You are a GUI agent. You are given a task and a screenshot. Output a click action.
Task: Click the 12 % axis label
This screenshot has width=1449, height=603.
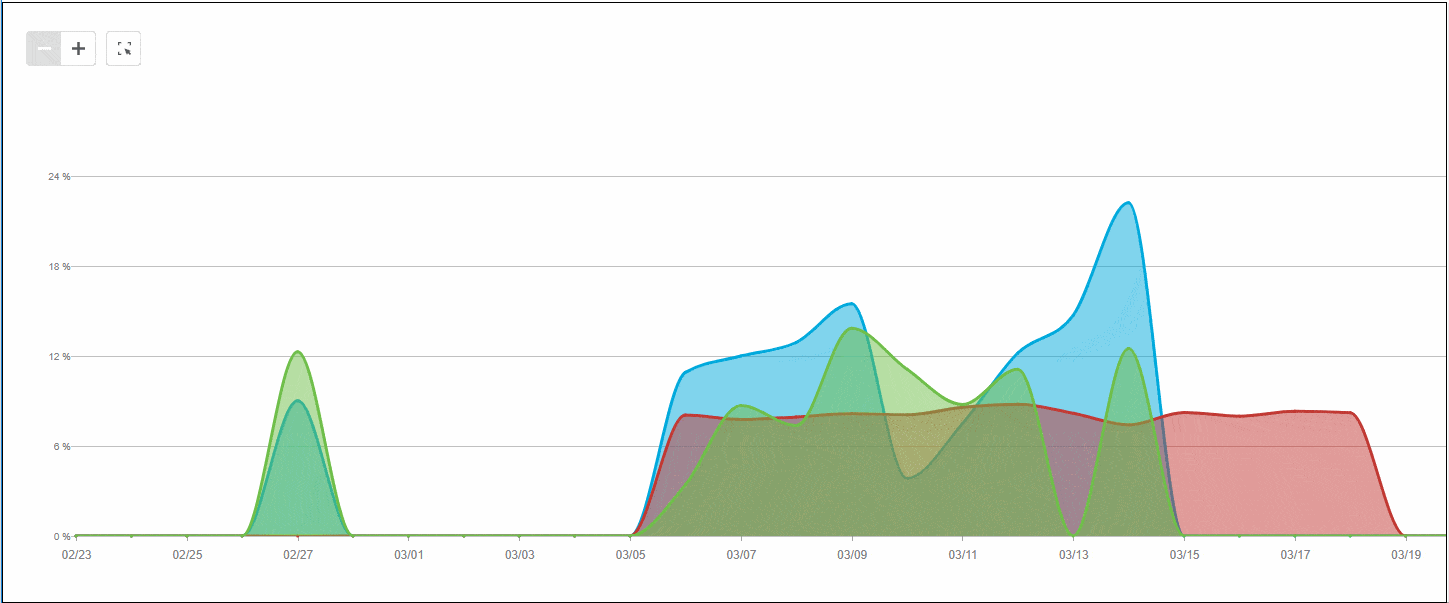point(59,357)
